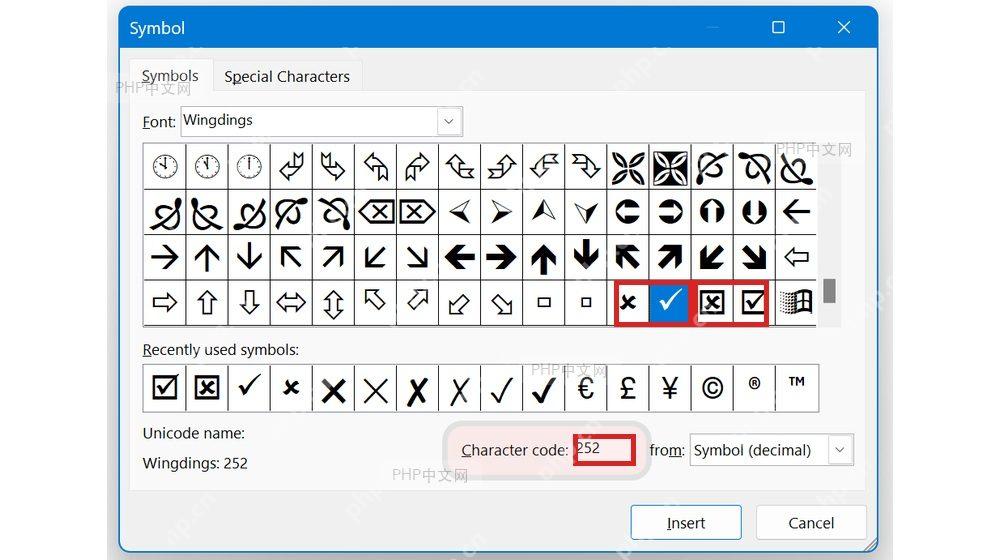This screenshot has width=1000, height=560.
Task: Select the outlined up arrow symbol
Action: click(x=207, y=302)
